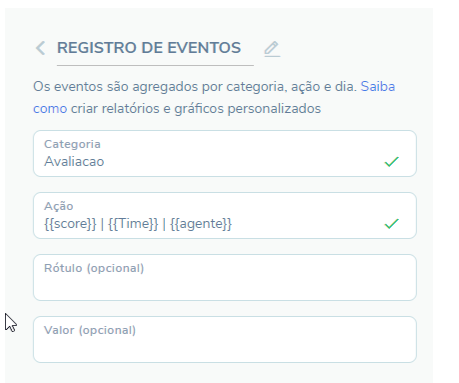Click the {{Time}} variable in Ação
Screen dimensions: 459x383
click(133, 224)
